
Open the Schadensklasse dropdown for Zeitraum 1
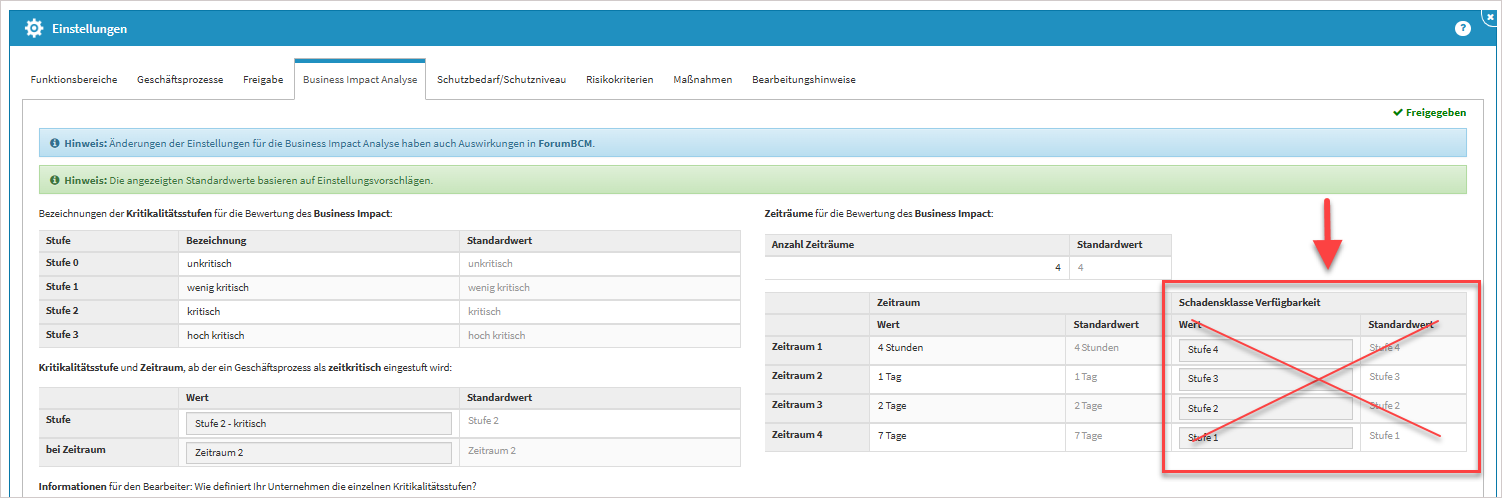[1264, 350]
